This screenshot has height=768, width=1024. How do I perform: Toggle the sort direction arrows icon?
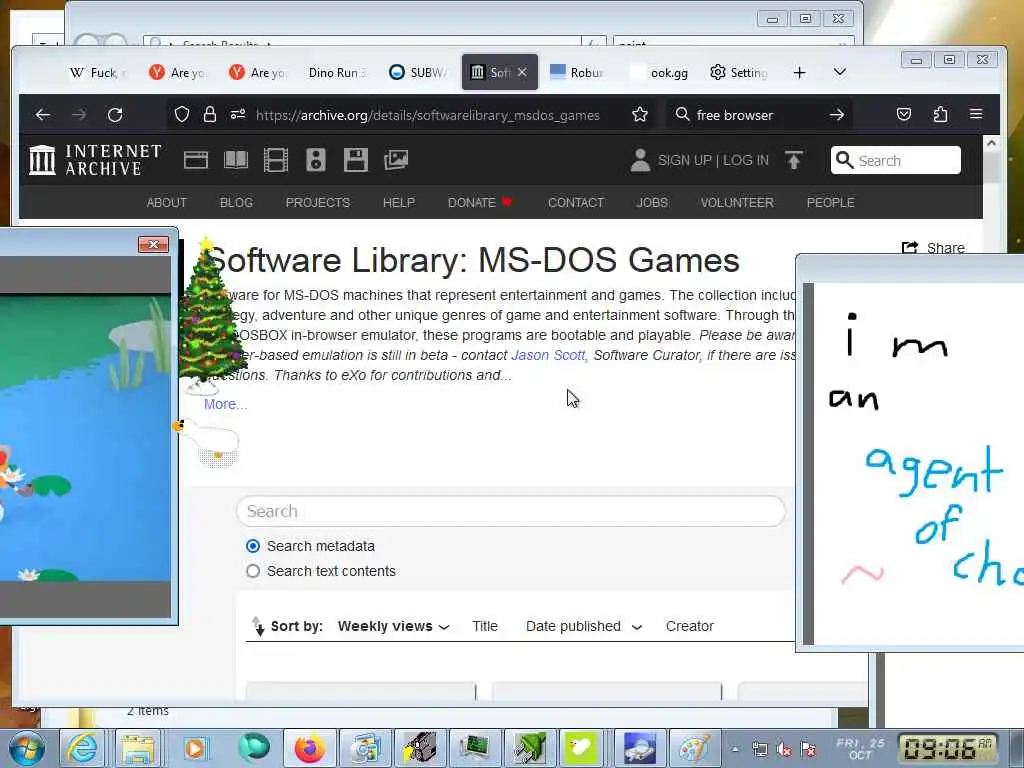pos(258,626)
